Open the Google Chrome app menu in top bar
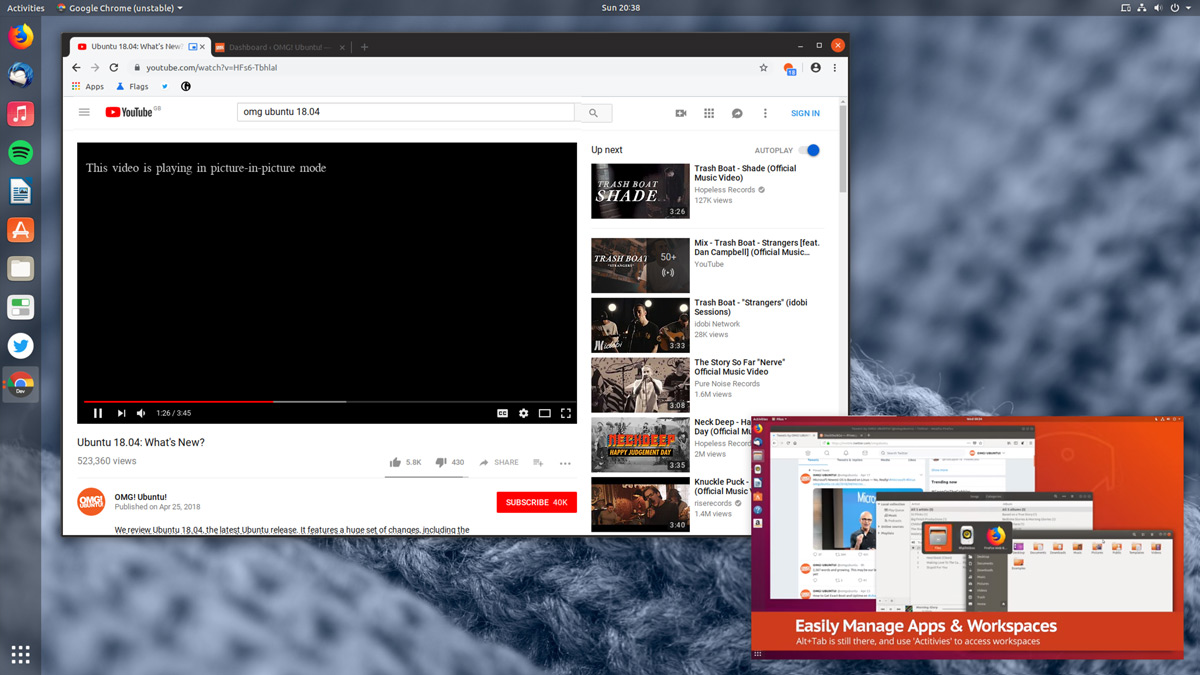The height and width of the screenshot is (675, 1200). coord(120,8)
